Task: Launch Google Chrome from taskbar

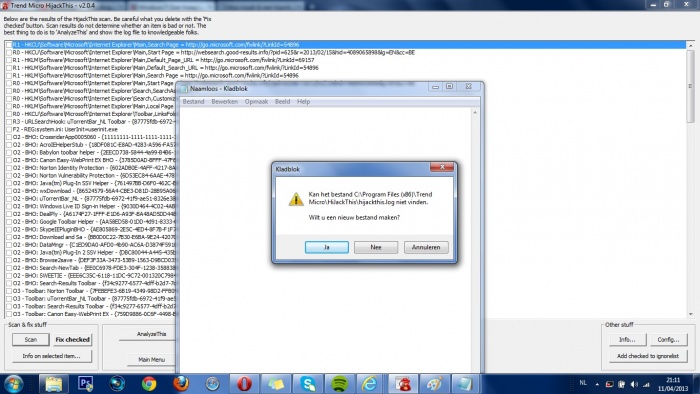Action: coord(149,384)
